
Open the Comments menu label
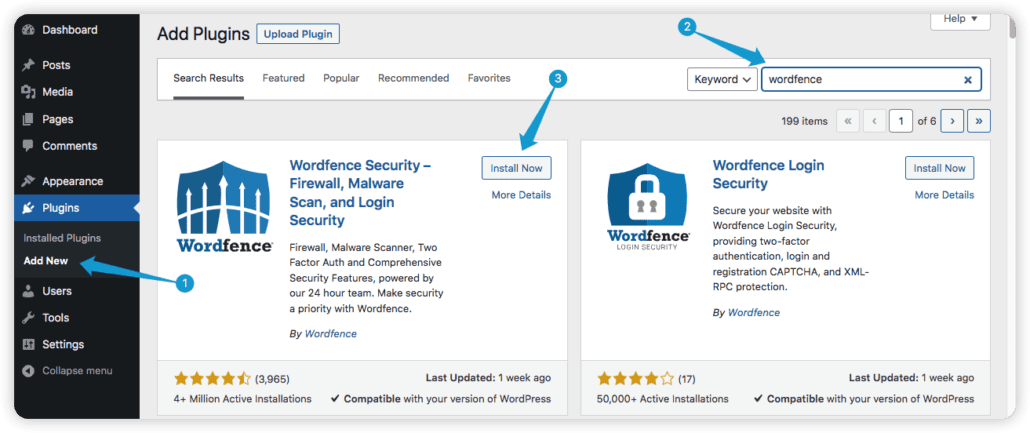pyautogui.click(x=70, y=146)
